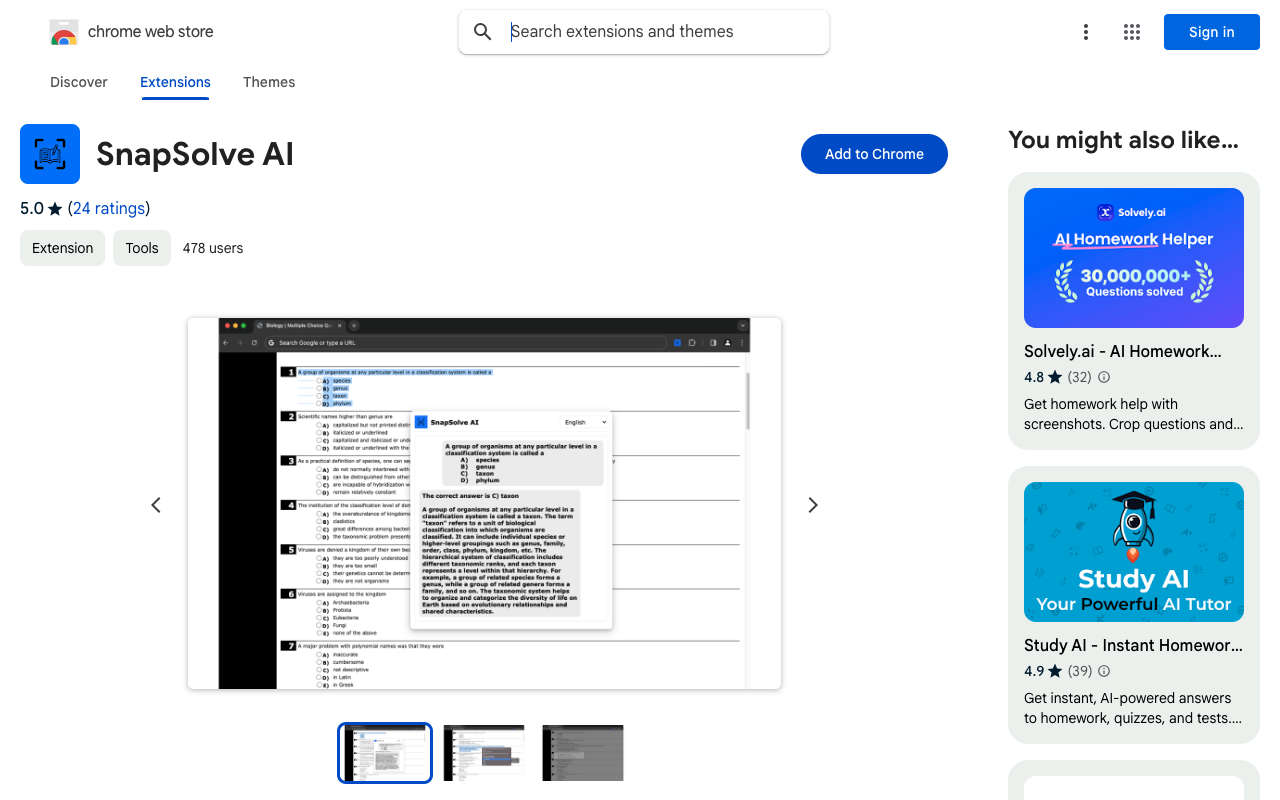
Task: Show the previous screenshot with left arrow
Action: click(x=156, y=505)
